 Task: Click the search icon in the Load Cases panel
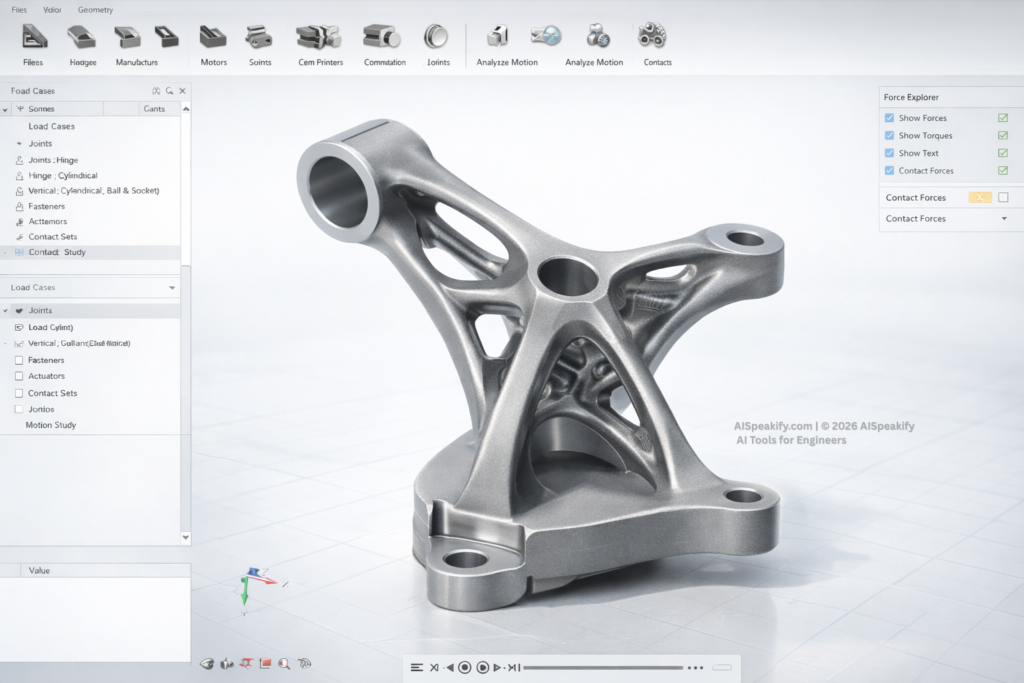click(168, 90)
